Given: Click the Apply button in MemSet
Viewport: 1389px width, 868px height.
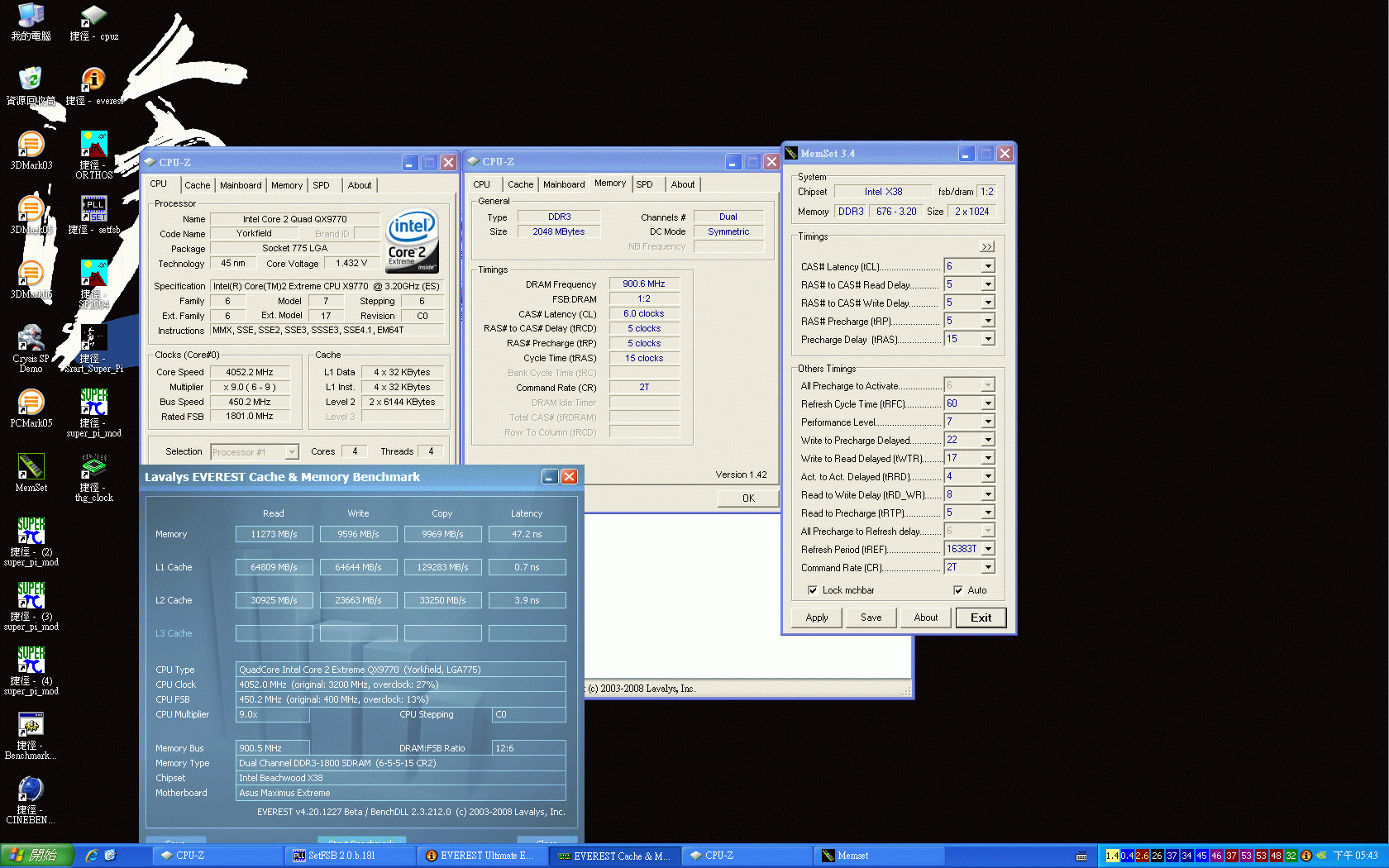Looking at the screenshot, I should point(817,618).
